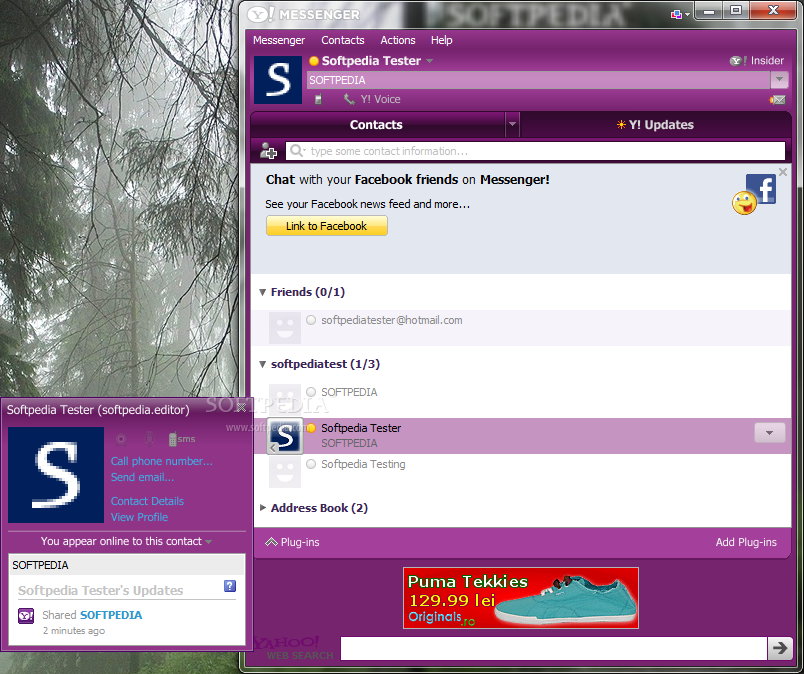Close the Facebook promo banner
Image resolution: width=804 pixels, height=674 pixels.
coord(782,172)
